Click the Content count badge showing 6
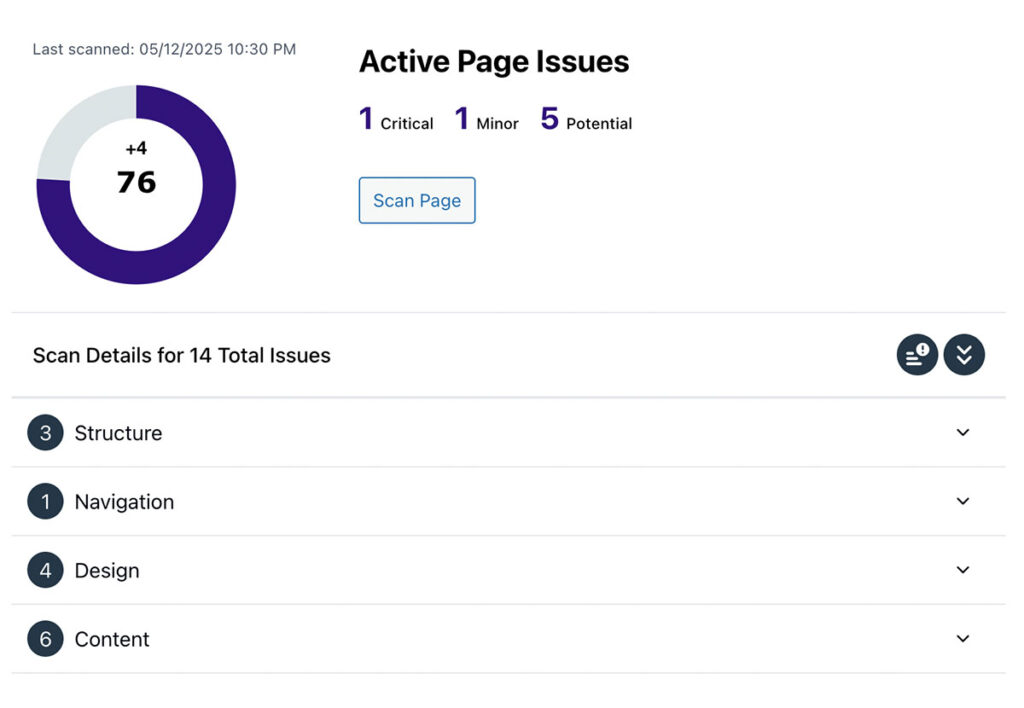1024x708 pixels. tap(45, 638)
